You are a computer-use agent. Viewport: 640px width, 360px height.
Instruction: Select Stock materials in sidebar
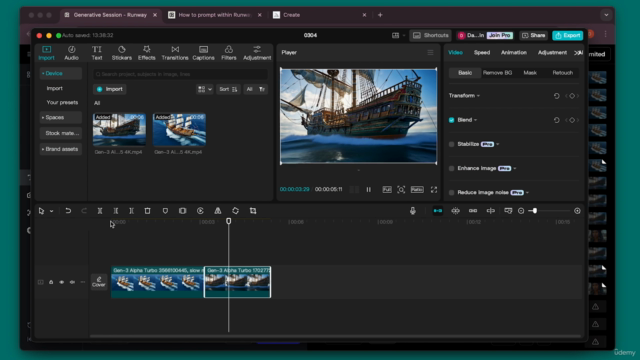coord(60,133)
